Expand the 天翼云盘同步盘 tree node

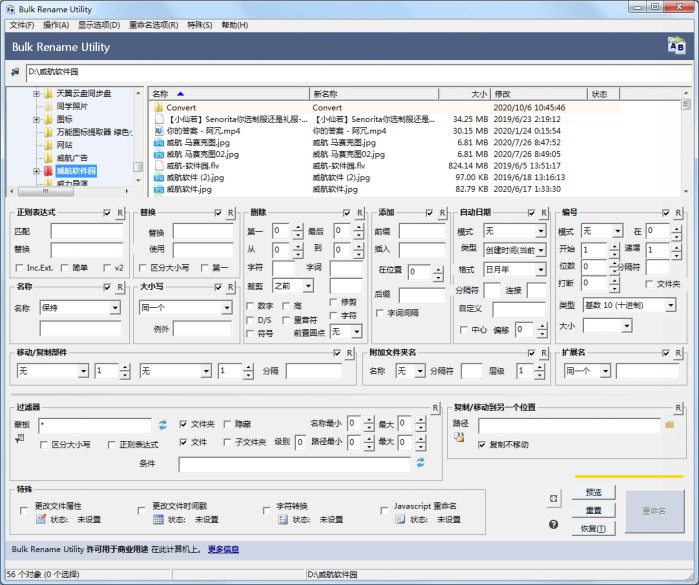(x=37, y=94)
